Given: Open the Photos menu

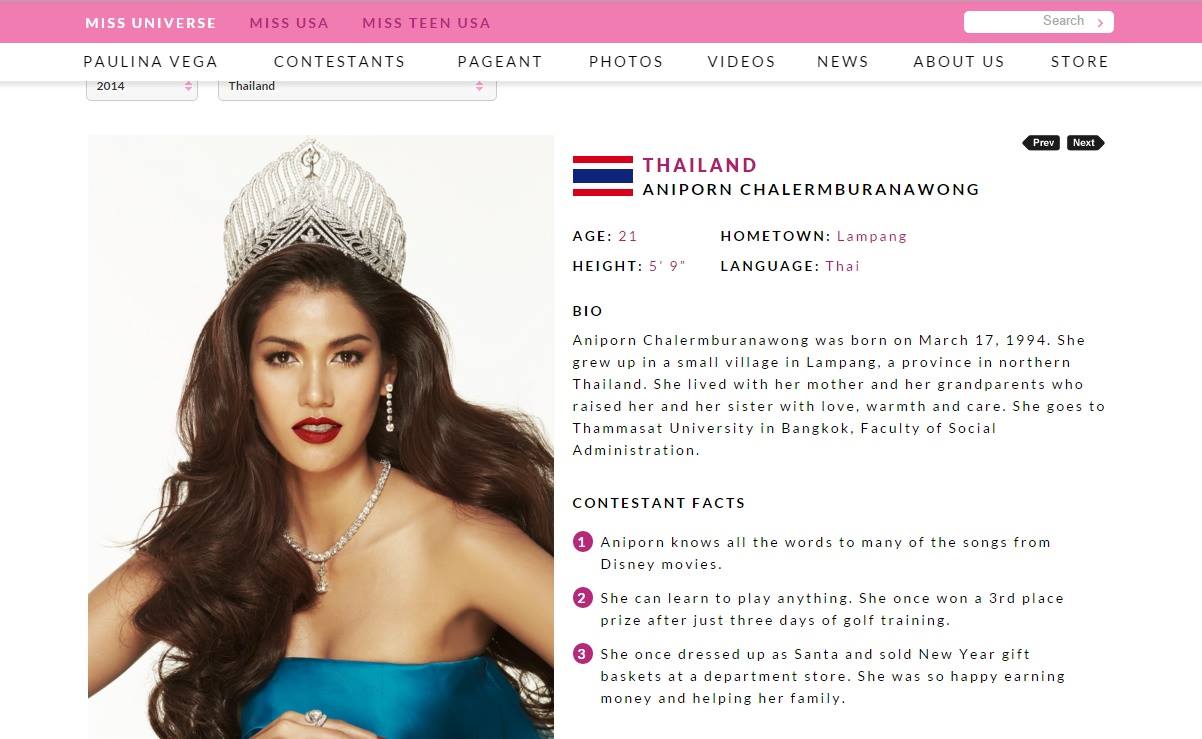Looking at the screenshot, I should point(626,61).
